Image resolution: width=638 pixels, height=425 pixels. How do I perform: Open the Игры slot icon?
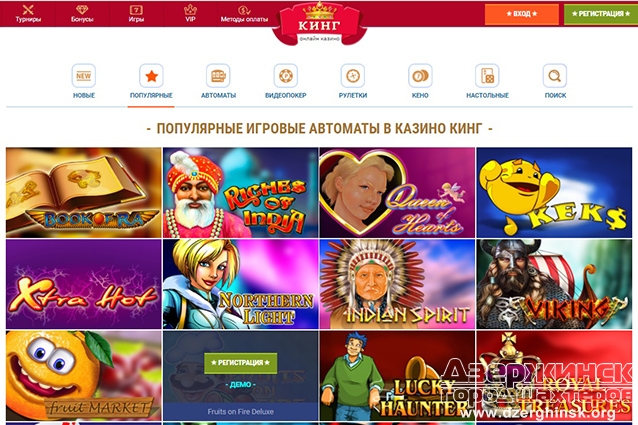[x=136, y=9]
